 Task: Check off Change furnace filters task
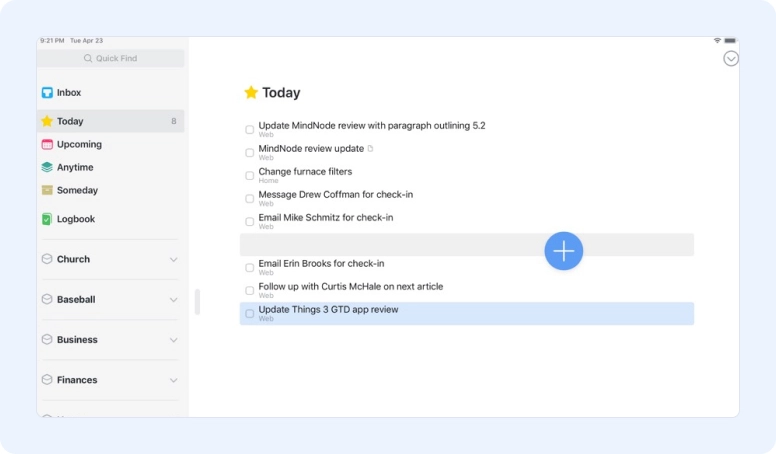[250, 176]
